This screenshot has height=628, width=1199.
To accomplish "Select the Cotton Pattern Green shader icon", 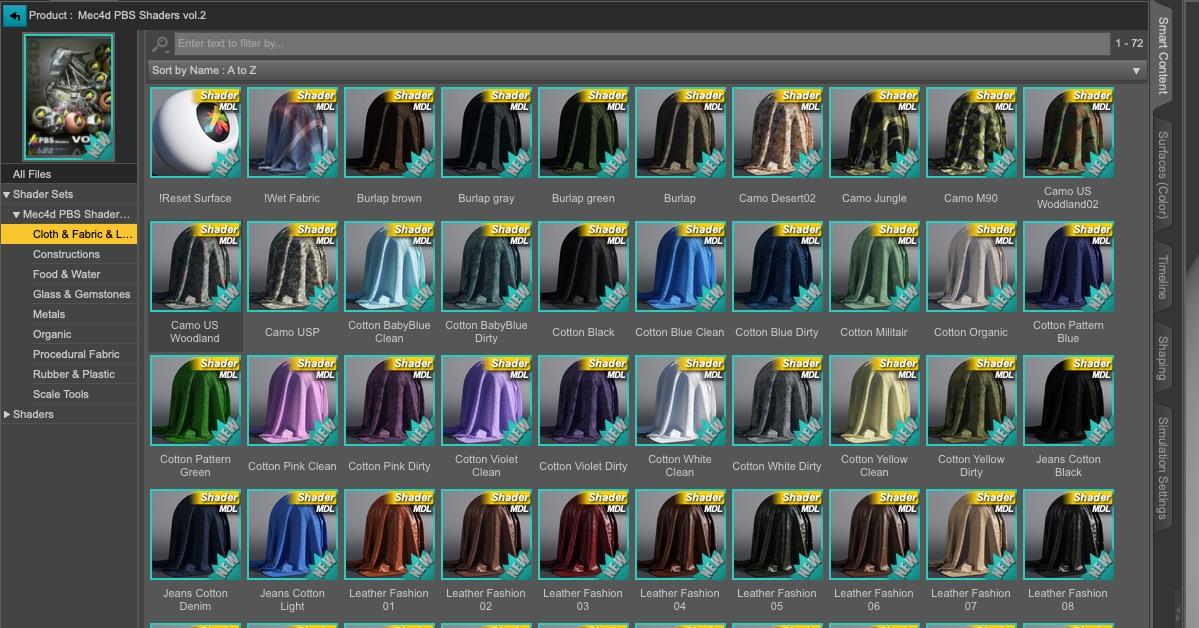I will click(195, 400).
